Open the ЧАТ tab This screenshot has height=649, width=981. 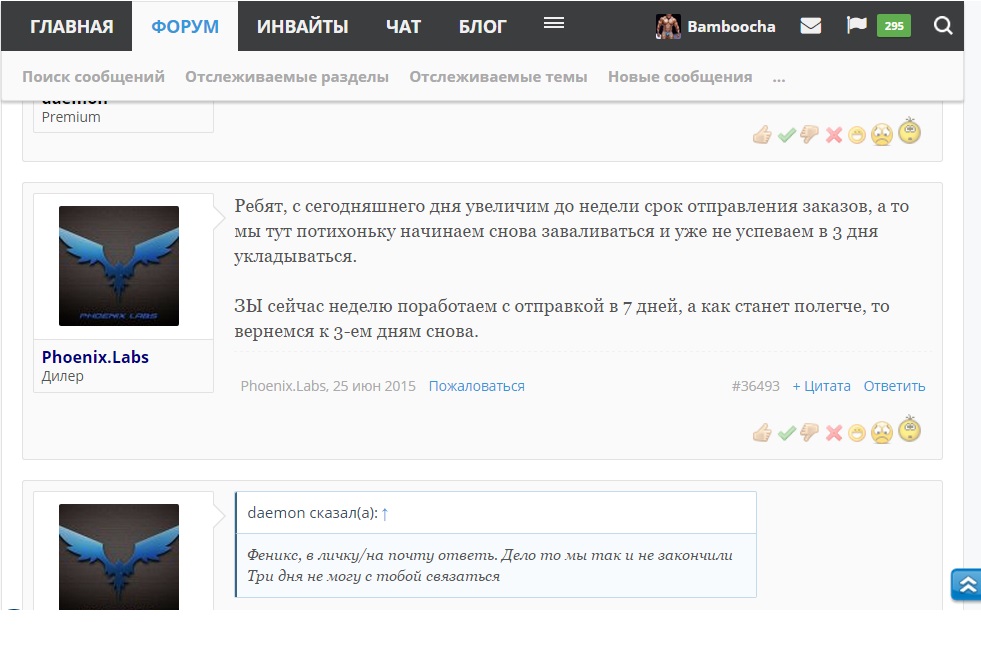pyautogui.click(x=403, y=27)
